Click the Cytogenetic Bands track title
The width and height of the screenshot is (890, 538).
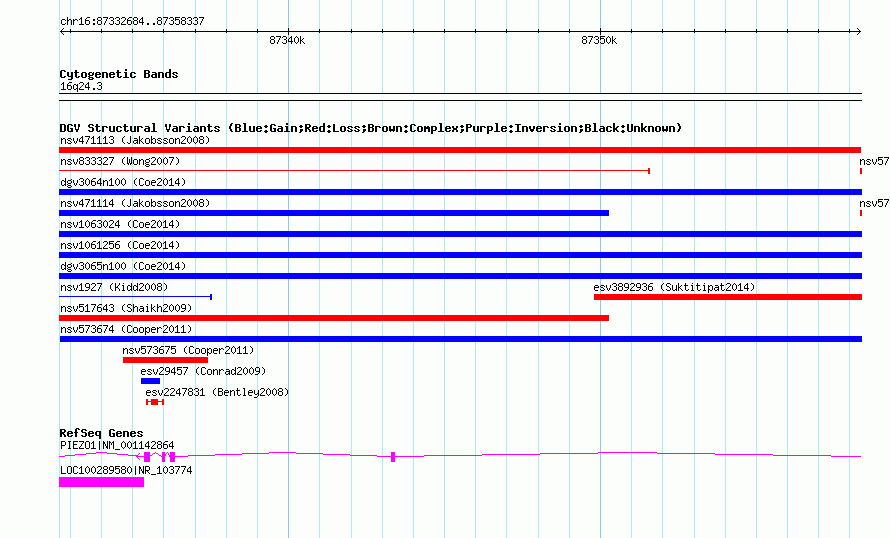[x=119, y=74]
